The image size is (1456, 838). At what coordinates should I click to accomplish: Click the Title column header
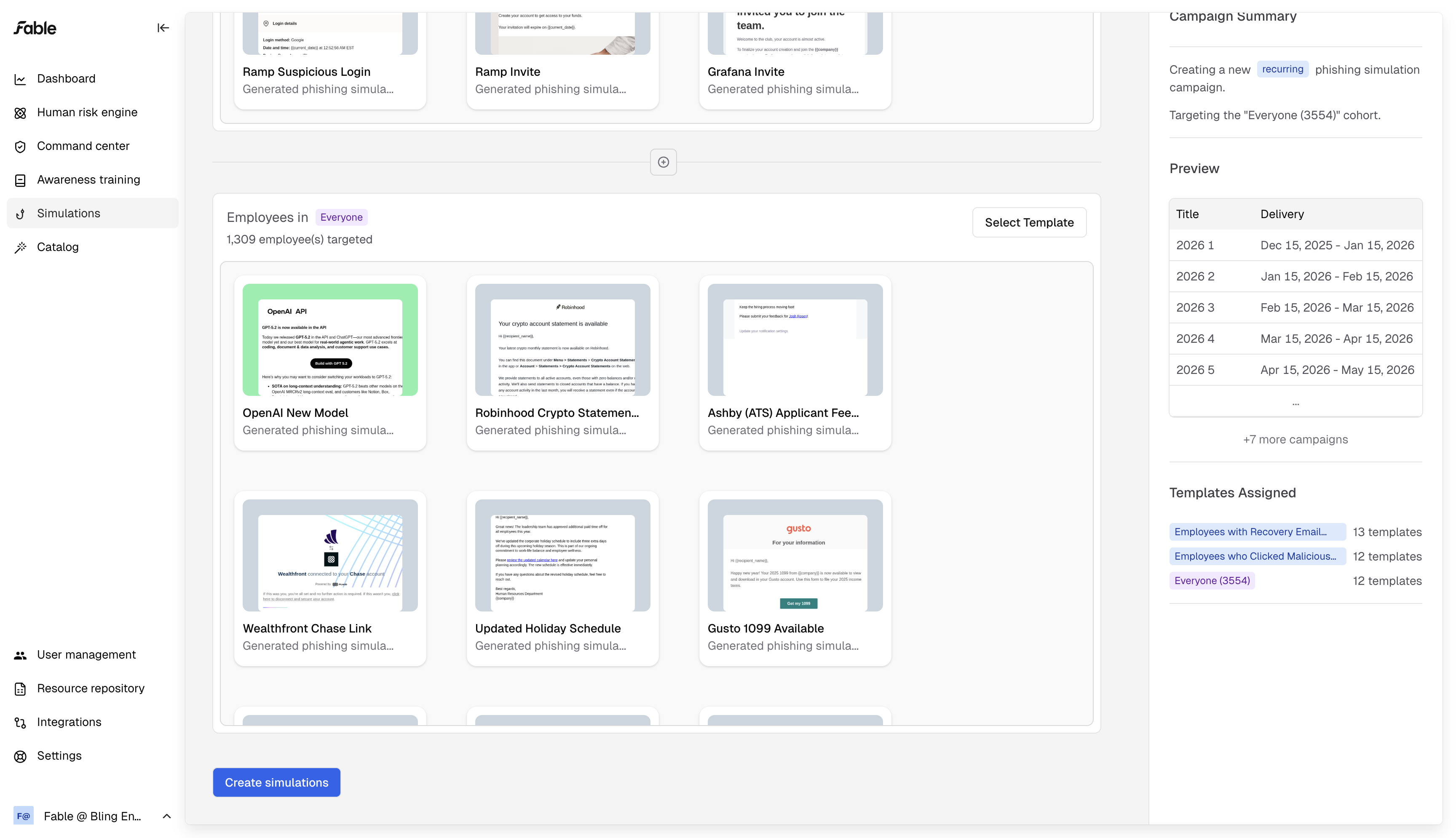(1187, 214)
